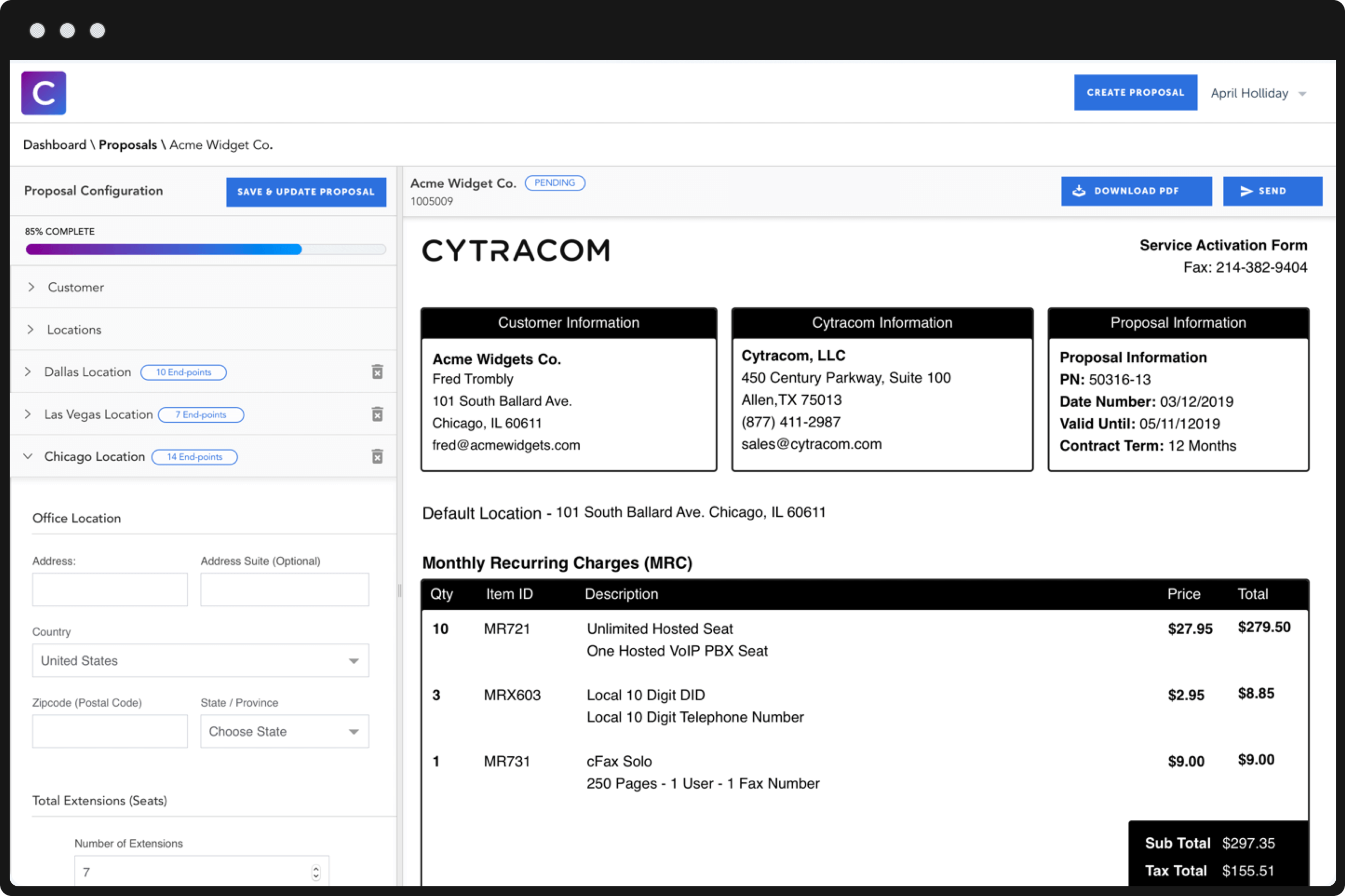Click the Address input field
Screen dimensions: 1345x896
click(x=110, y=590)
